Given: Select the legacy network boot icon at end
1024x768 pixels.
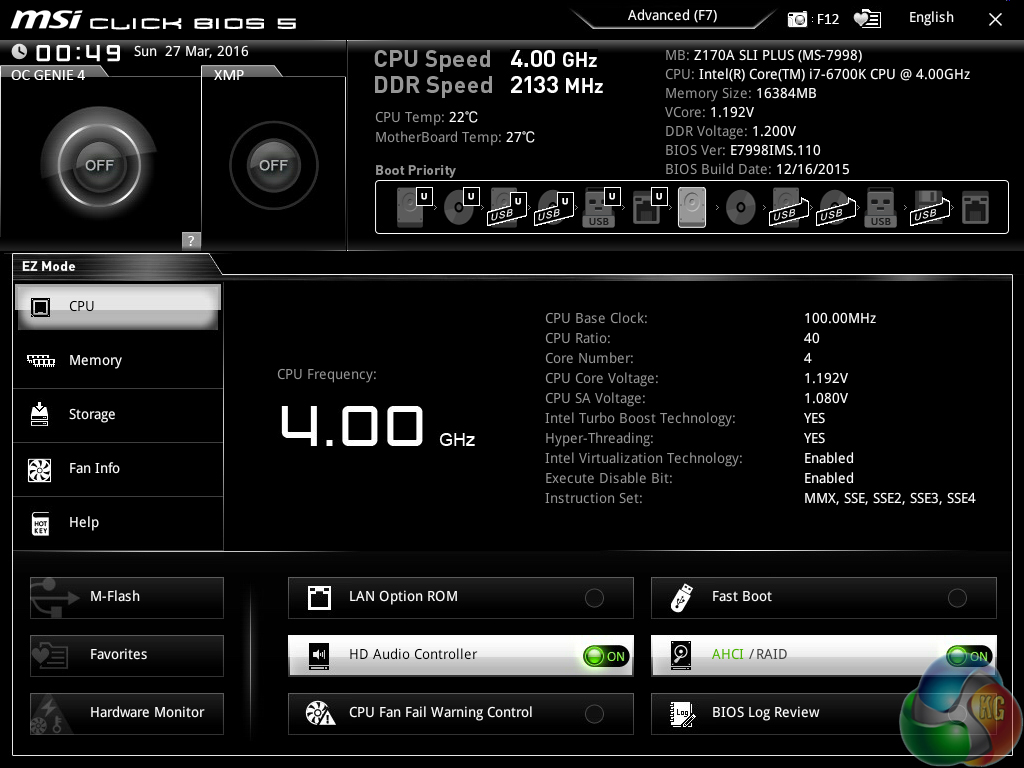Looking at the screenshot, I should pos(976,208).
